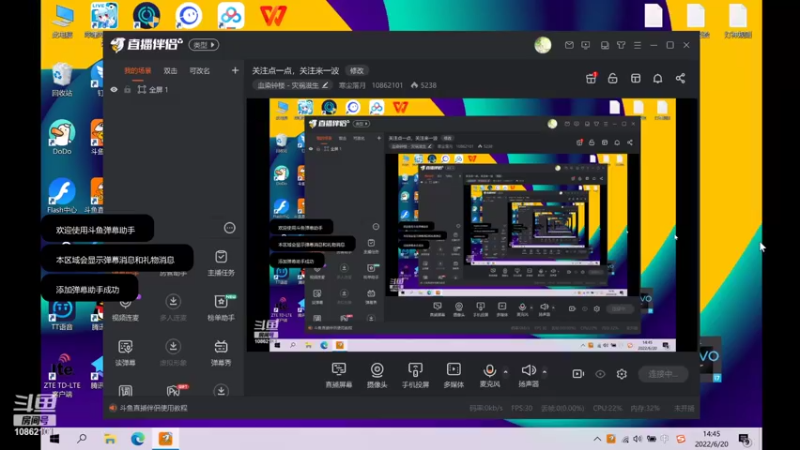Click the 多人连麦 download tool
The height and width of the screenshot is (450, 800).
173,308
